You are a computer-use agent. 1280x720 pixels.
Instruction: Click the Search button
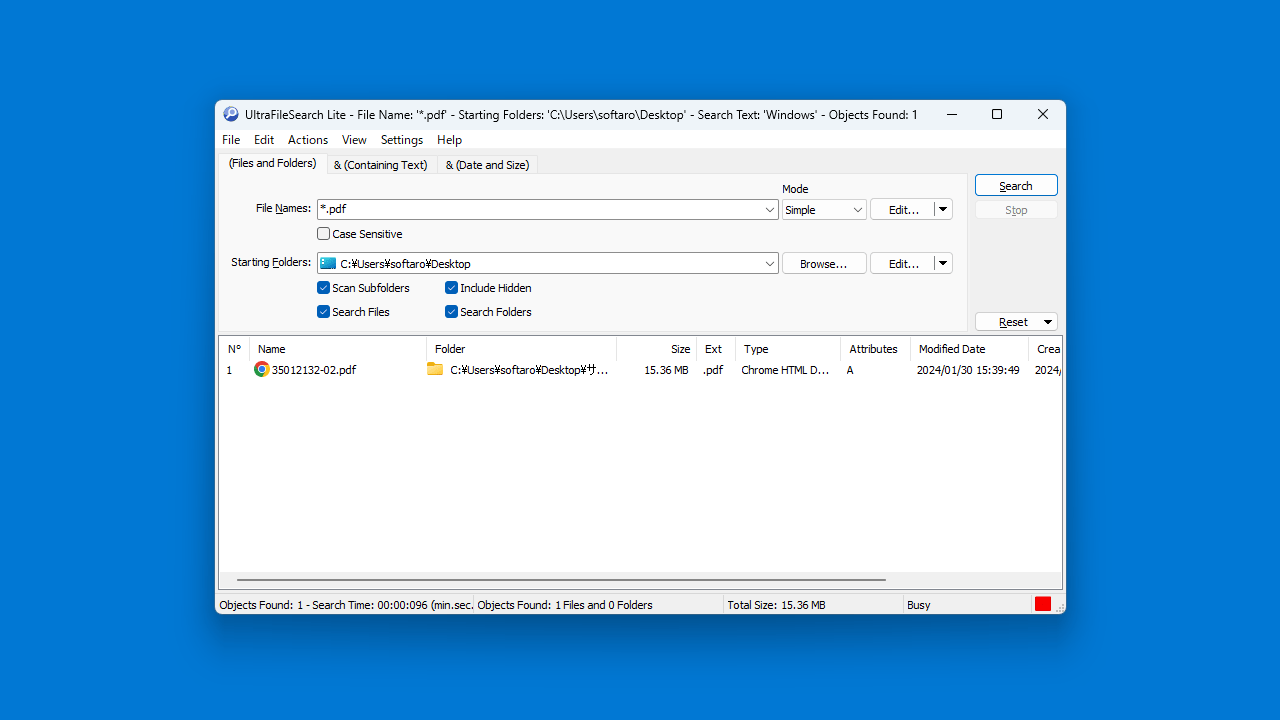[1016, 186]
